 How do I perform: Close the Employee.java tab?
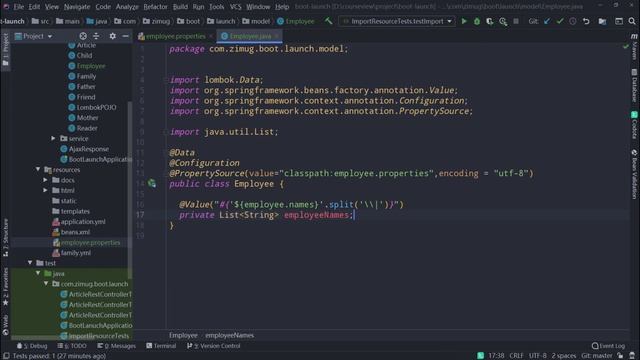[277, 36]
